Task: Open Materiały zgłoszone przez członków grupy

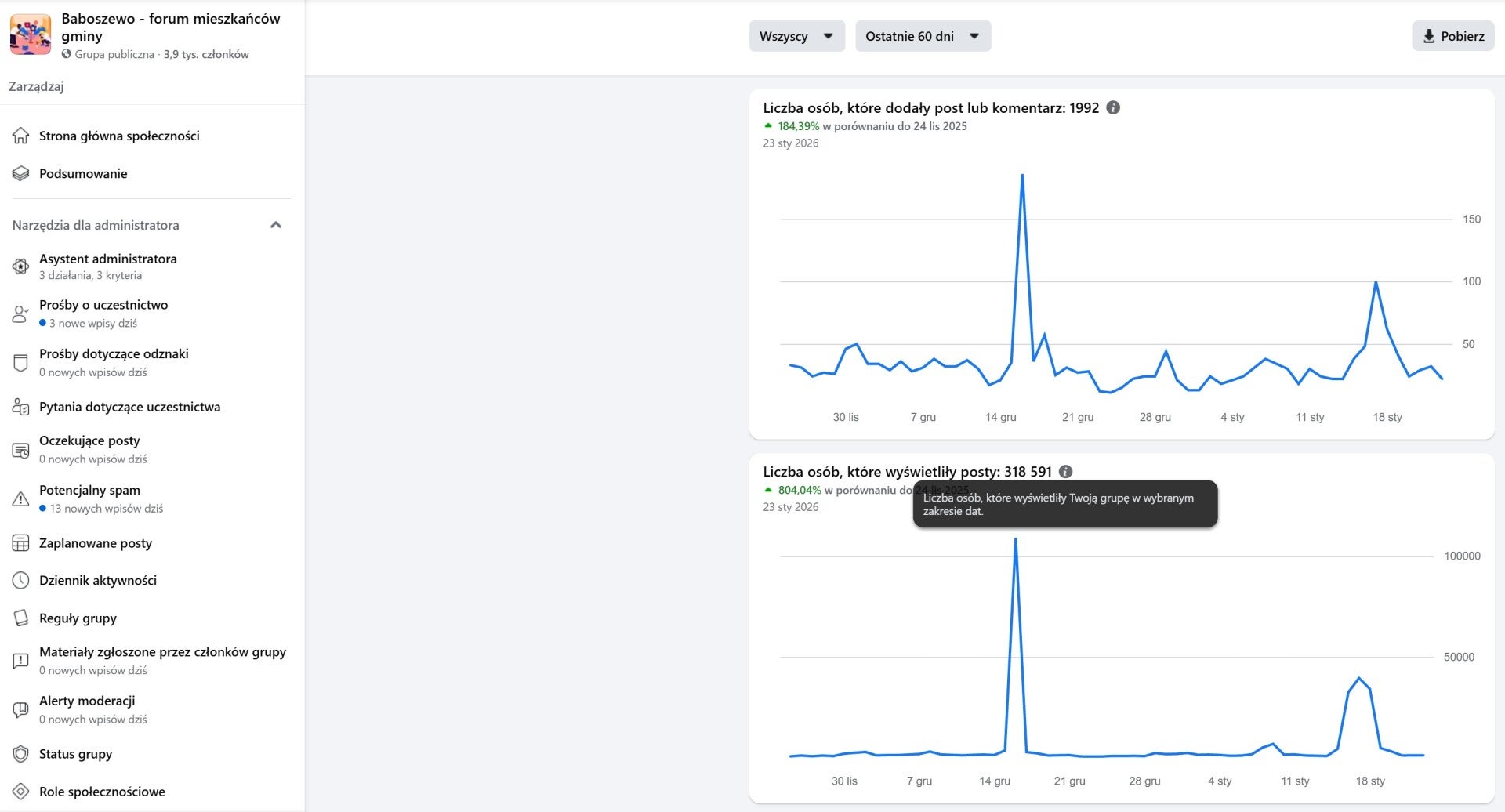Action: (x=162, y=652)
